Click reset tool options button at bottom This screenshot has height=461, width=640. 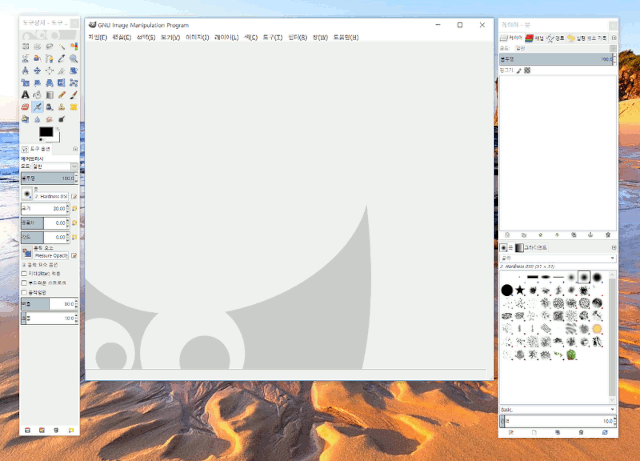click(72, 430)
